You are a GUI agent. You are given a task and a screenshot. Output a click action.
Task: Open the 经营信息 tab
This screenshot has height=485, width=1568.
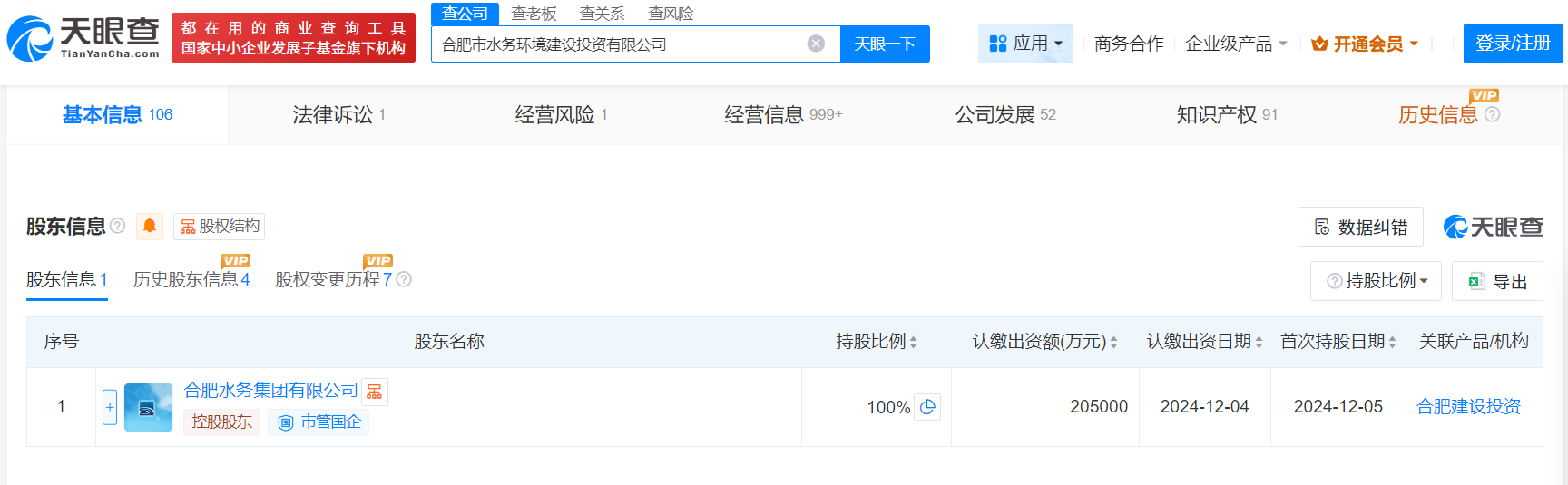(783, 114)
